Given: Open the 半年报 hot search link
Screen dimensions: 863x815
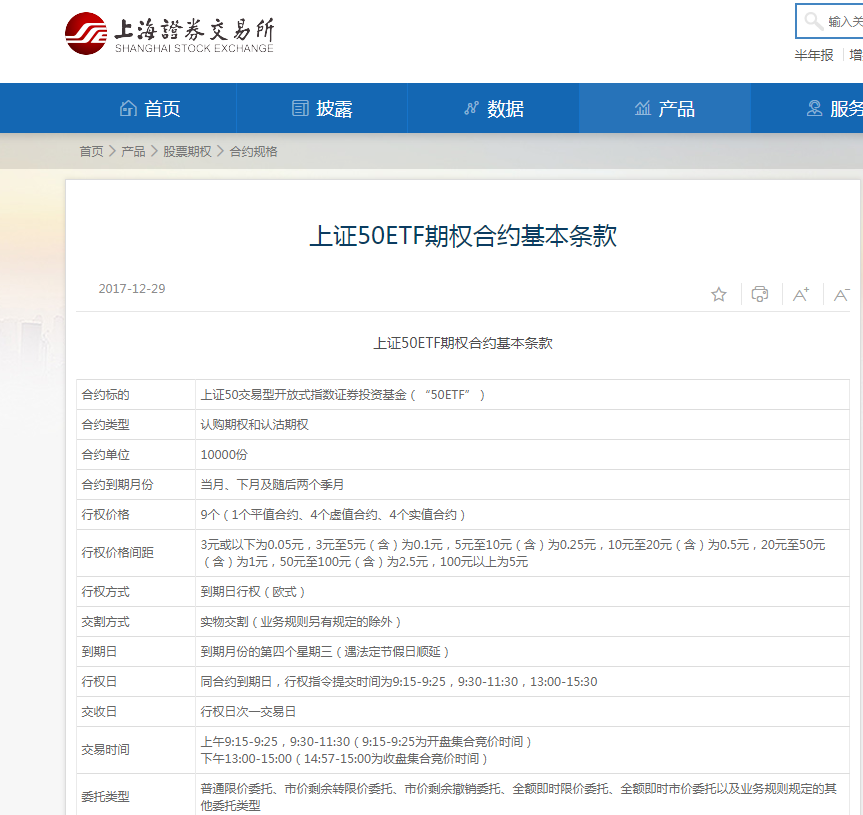Looking at the screenshot, I should (814, 55).
